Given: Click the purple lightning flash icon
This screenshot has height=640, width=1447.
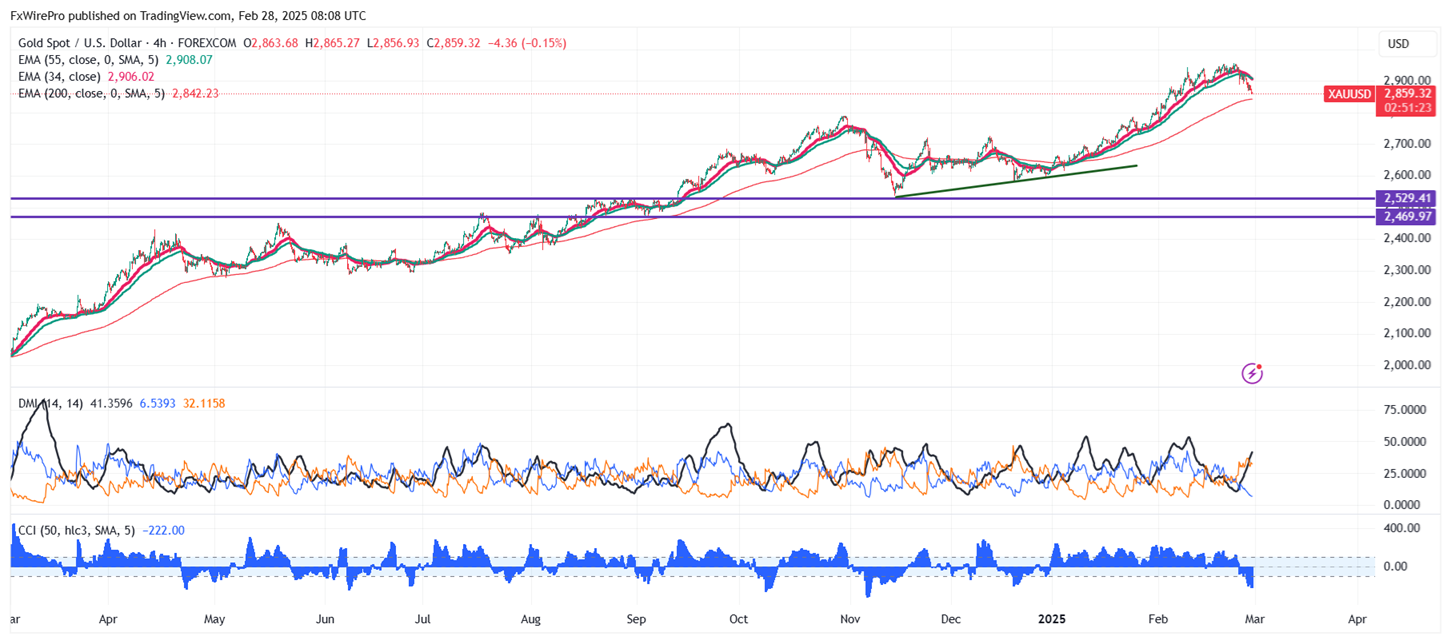Looking at the screenshot, I should 1252,373.
